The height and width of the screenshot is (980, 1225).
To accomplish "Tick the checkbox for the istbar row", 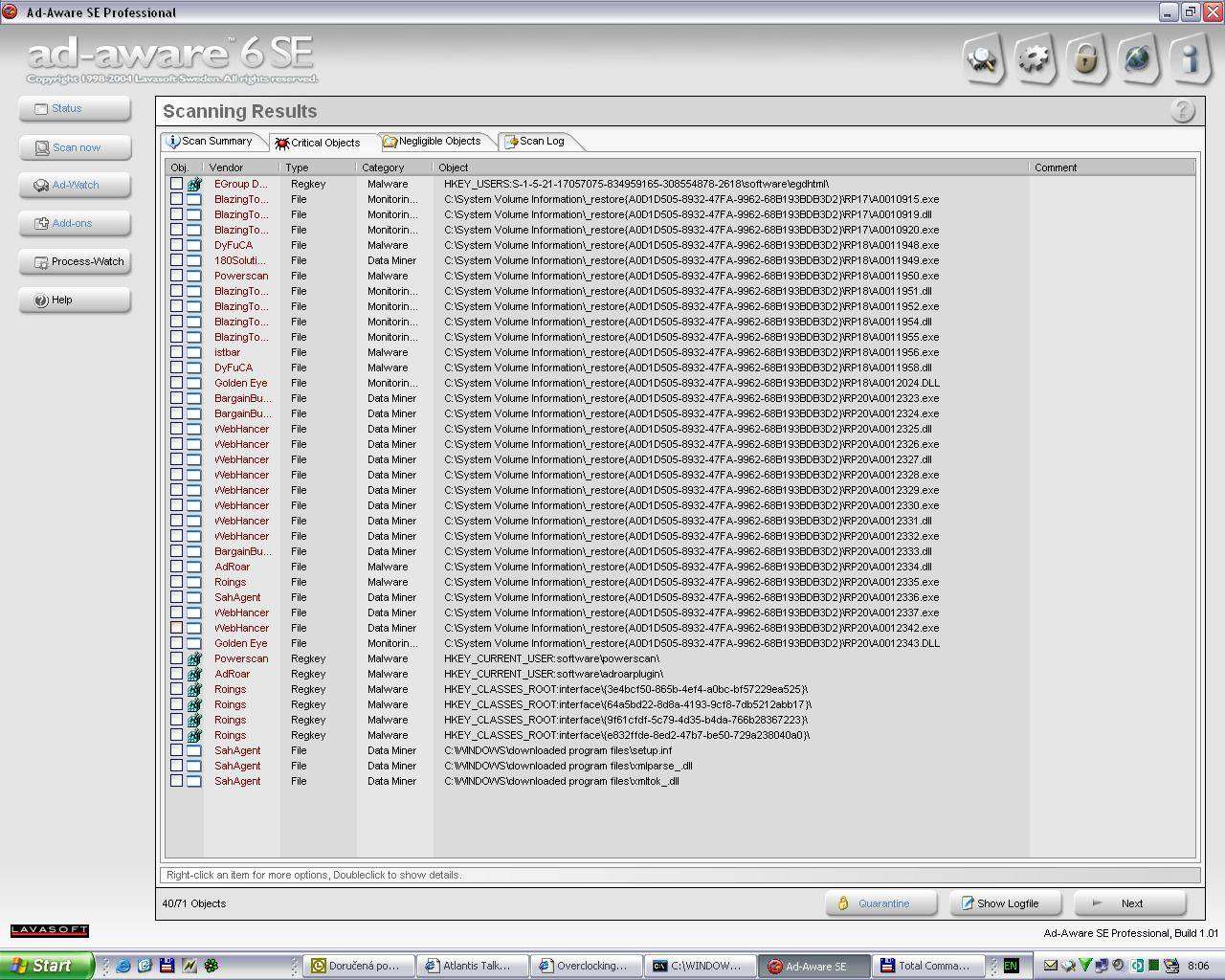I will coord(176,352).
